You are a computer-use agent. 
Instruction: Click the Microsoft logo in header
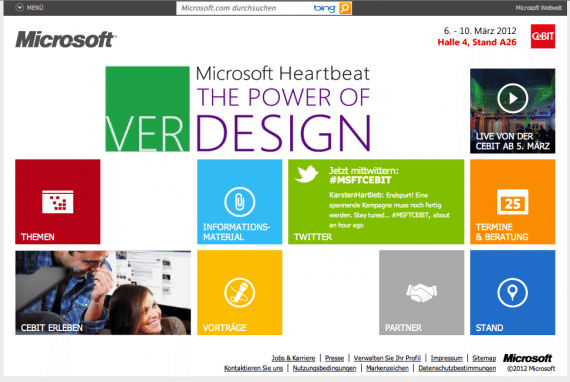tap(66, 40)
